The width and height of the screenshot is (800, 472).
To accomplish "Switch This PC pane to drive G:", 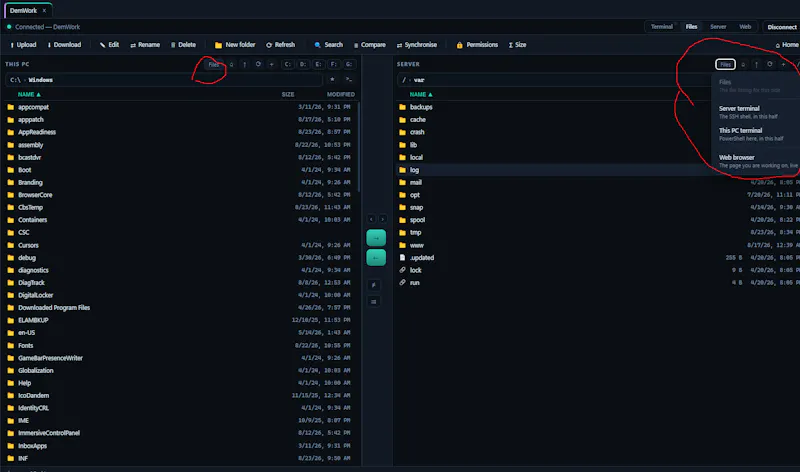I will tap(349, 64).
